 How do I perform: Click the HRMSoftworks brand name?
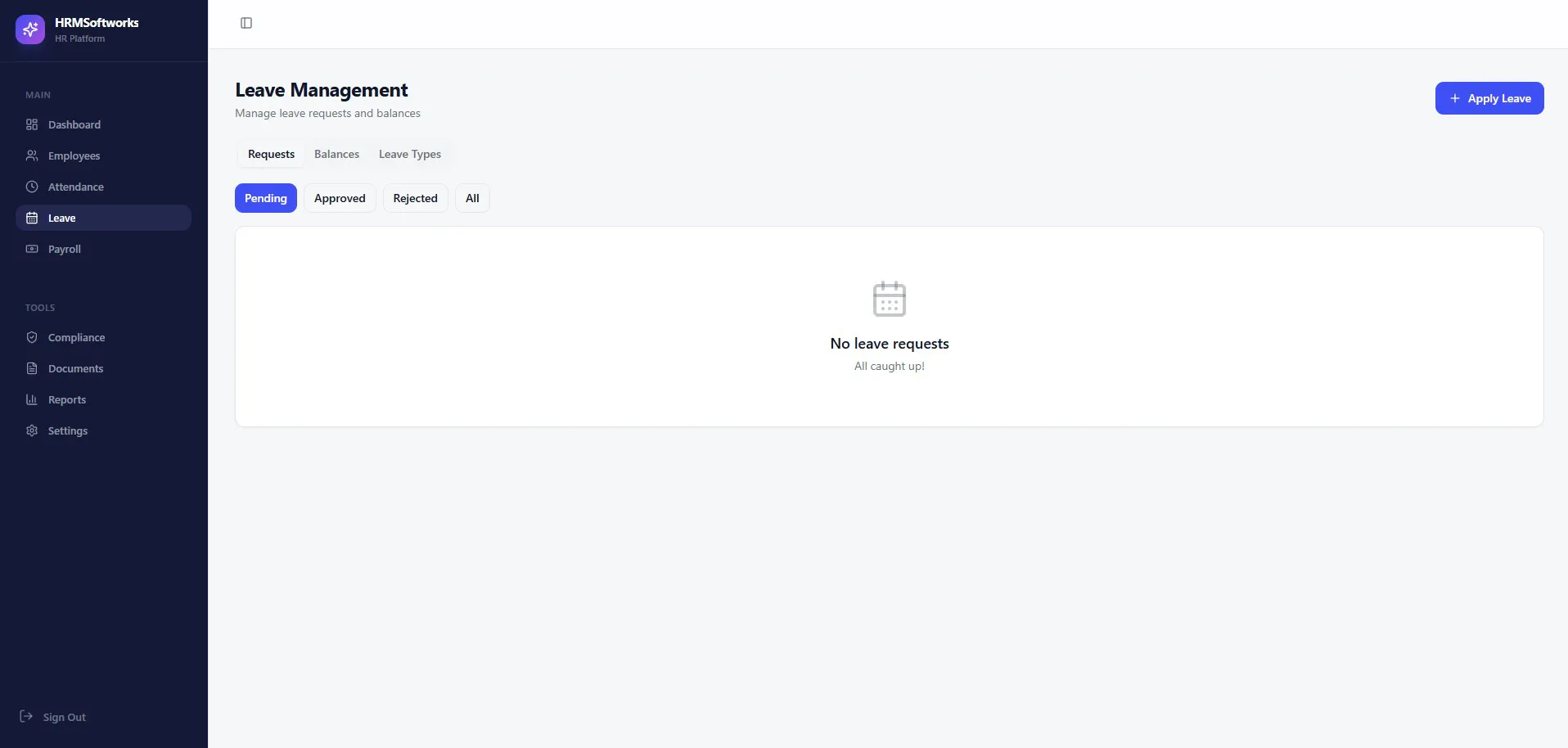[97, 22]
